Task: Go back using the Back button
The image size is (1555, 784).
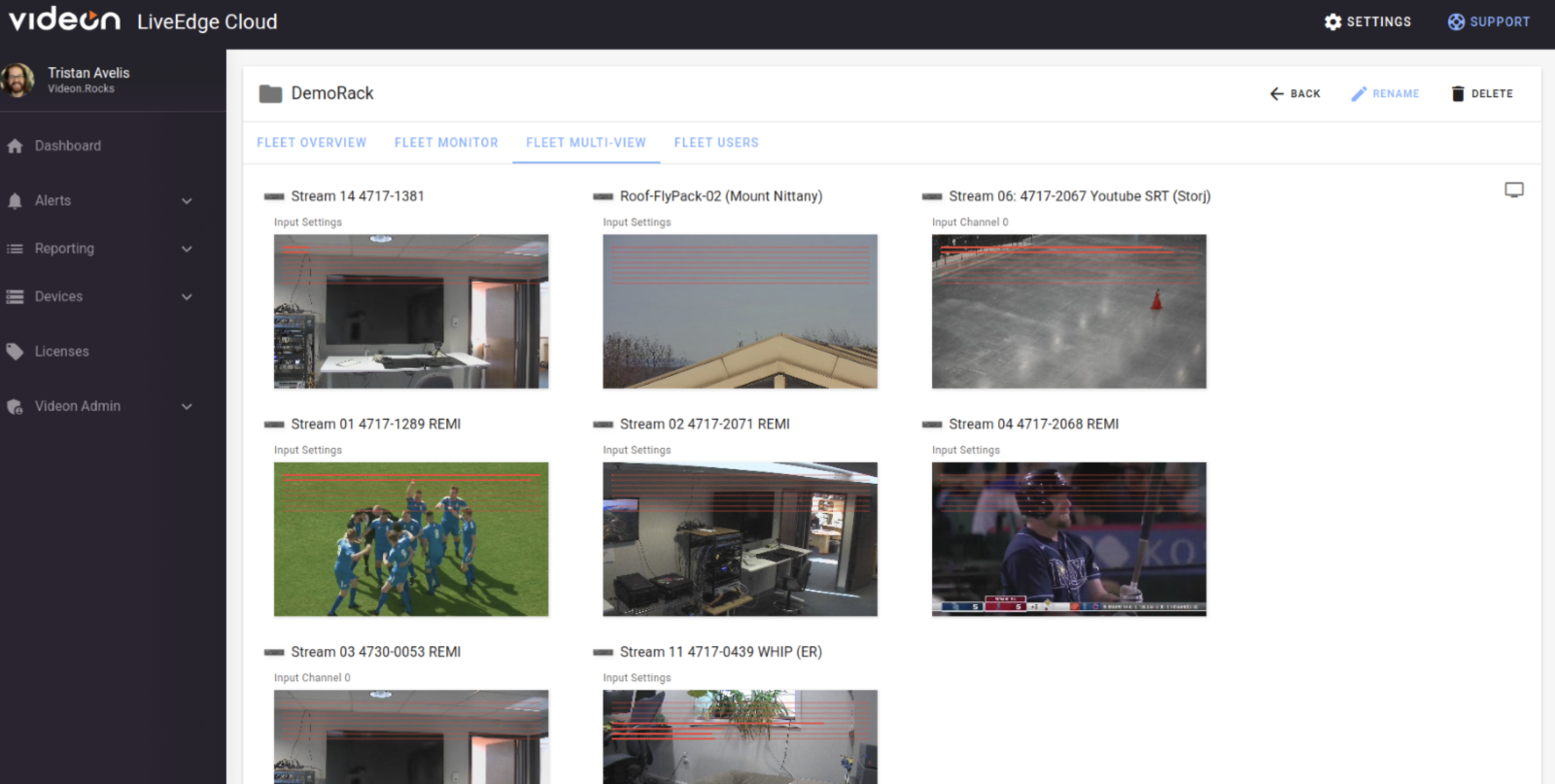Action: click(1295, 93)
